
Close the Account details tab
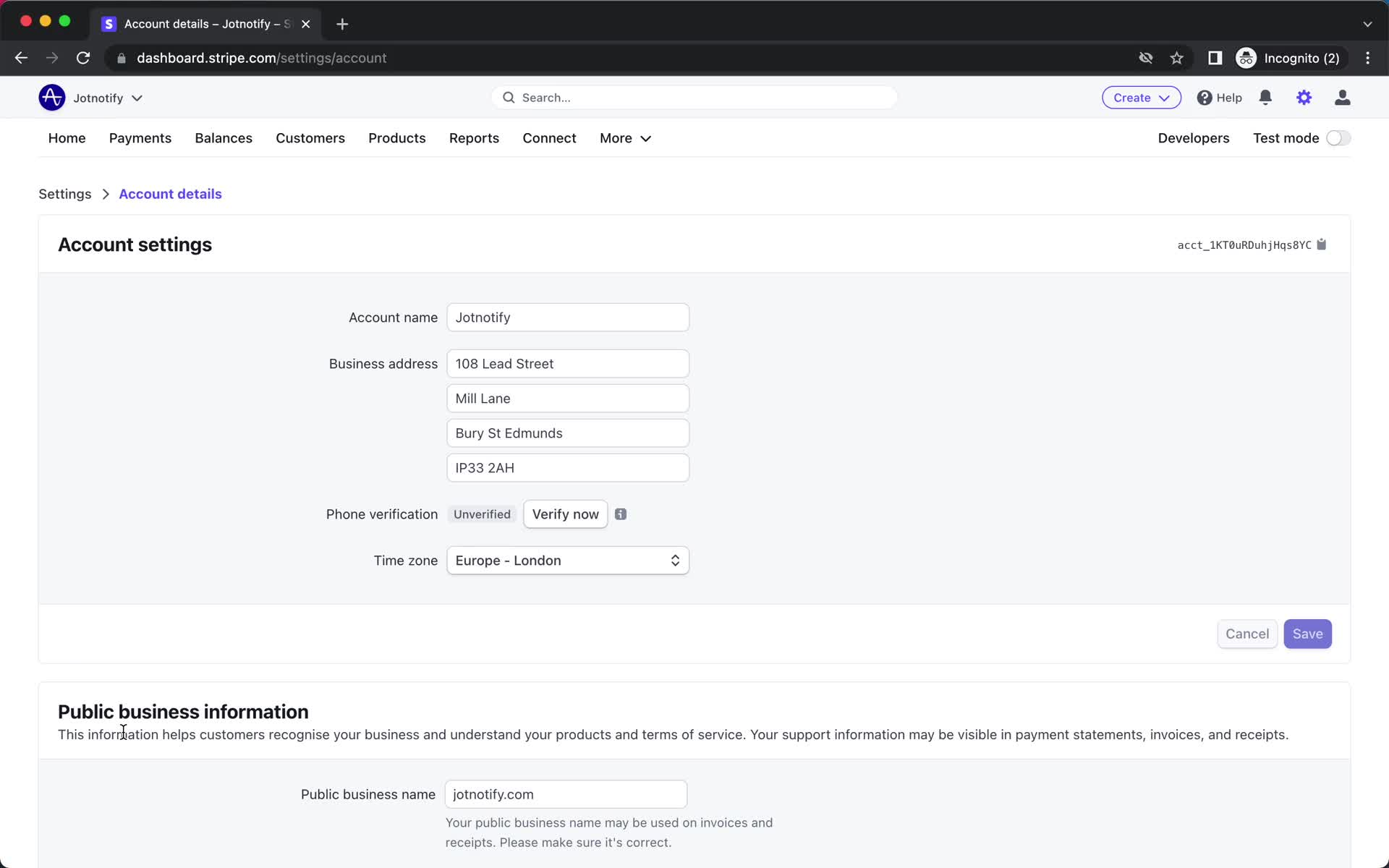tap(306, 24)
